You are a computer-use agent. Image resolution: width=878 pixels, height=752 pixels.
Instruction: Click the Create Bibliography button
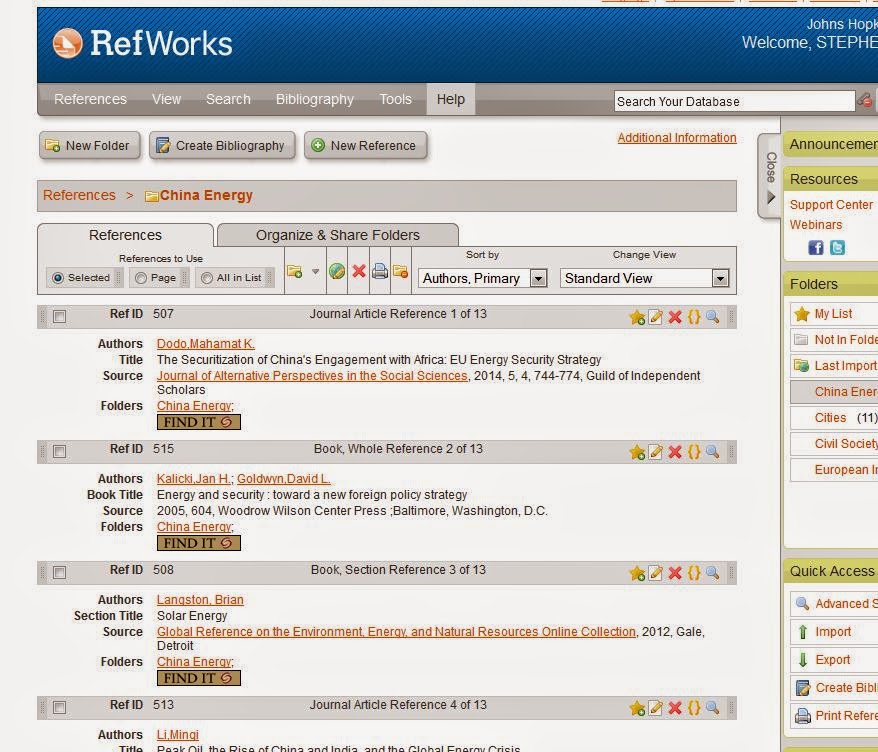tap(222, 146)
